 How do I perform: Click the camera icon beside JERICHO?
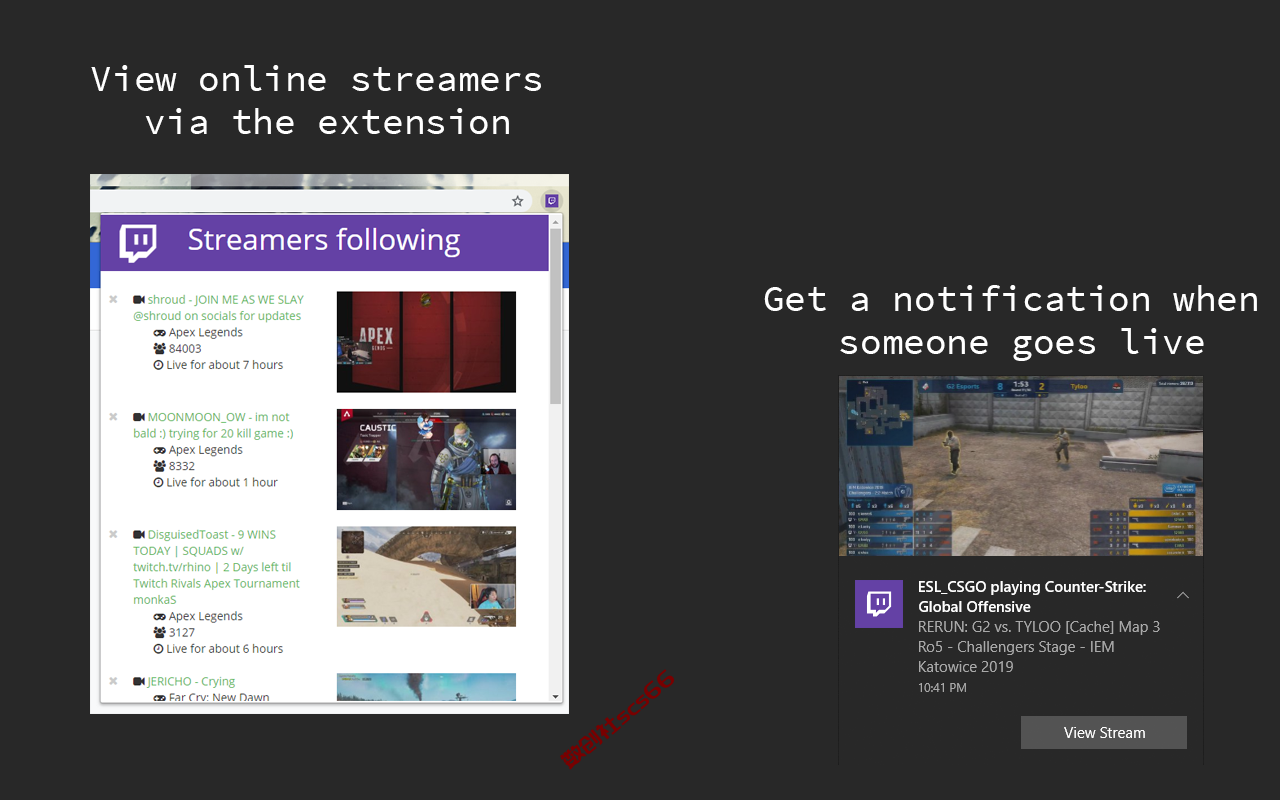(139, 681)
